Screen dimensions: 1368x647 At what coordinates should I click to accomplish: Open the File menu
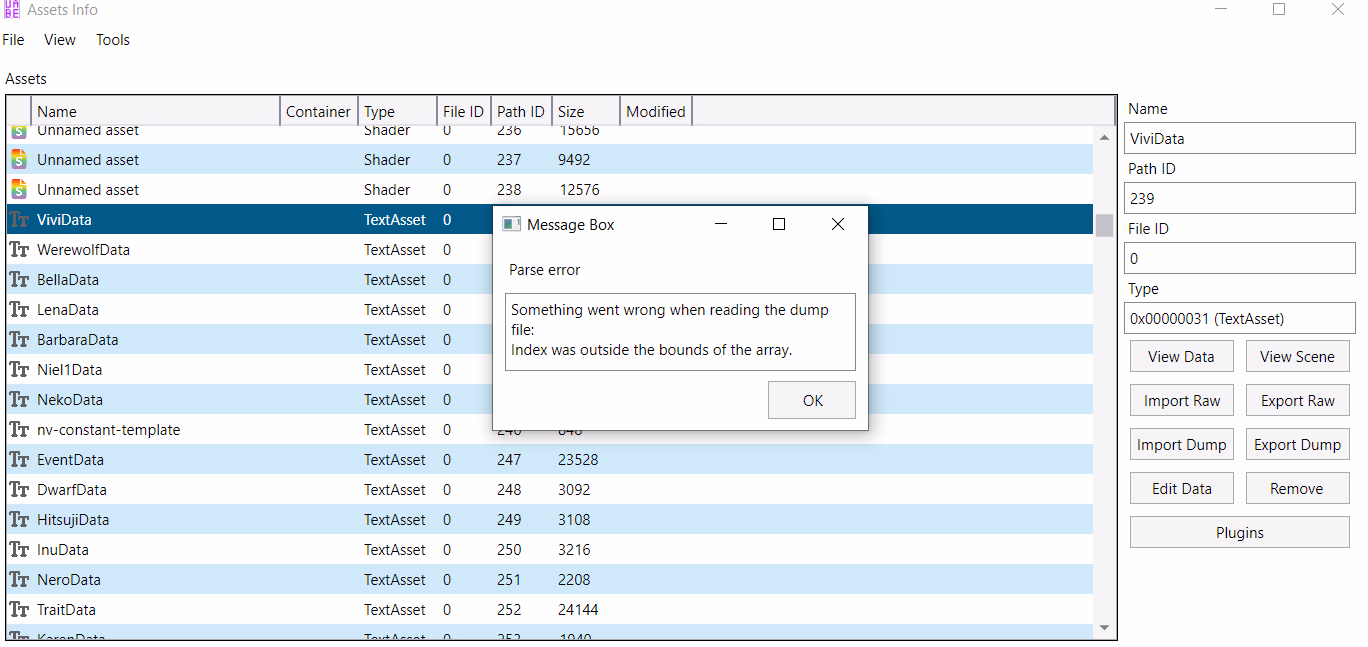coord(14,40)
